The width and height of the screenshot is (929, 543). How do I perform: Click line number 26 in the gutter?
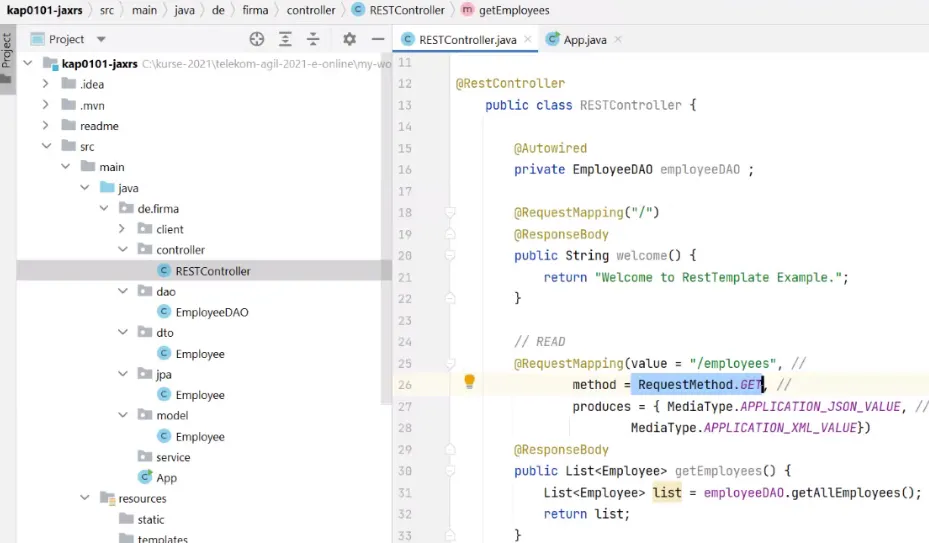point(405,385)
